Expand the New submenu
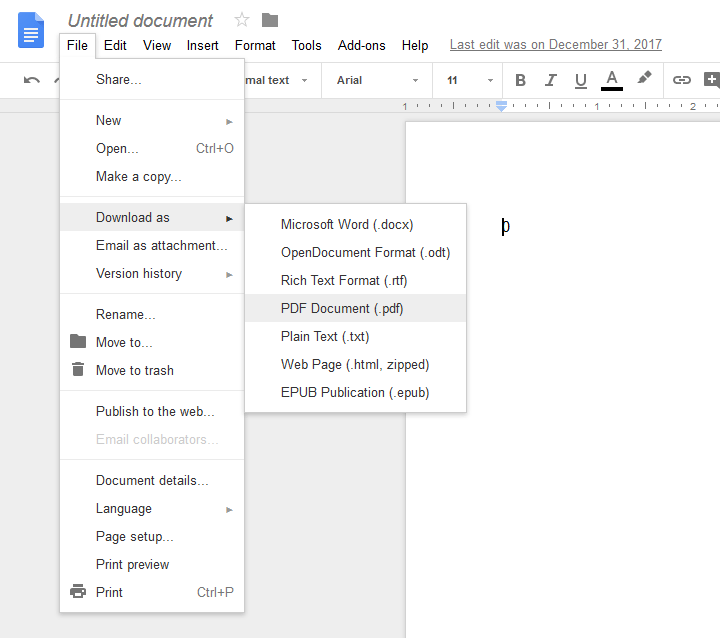Screen dimensions: 720x638 152,120
